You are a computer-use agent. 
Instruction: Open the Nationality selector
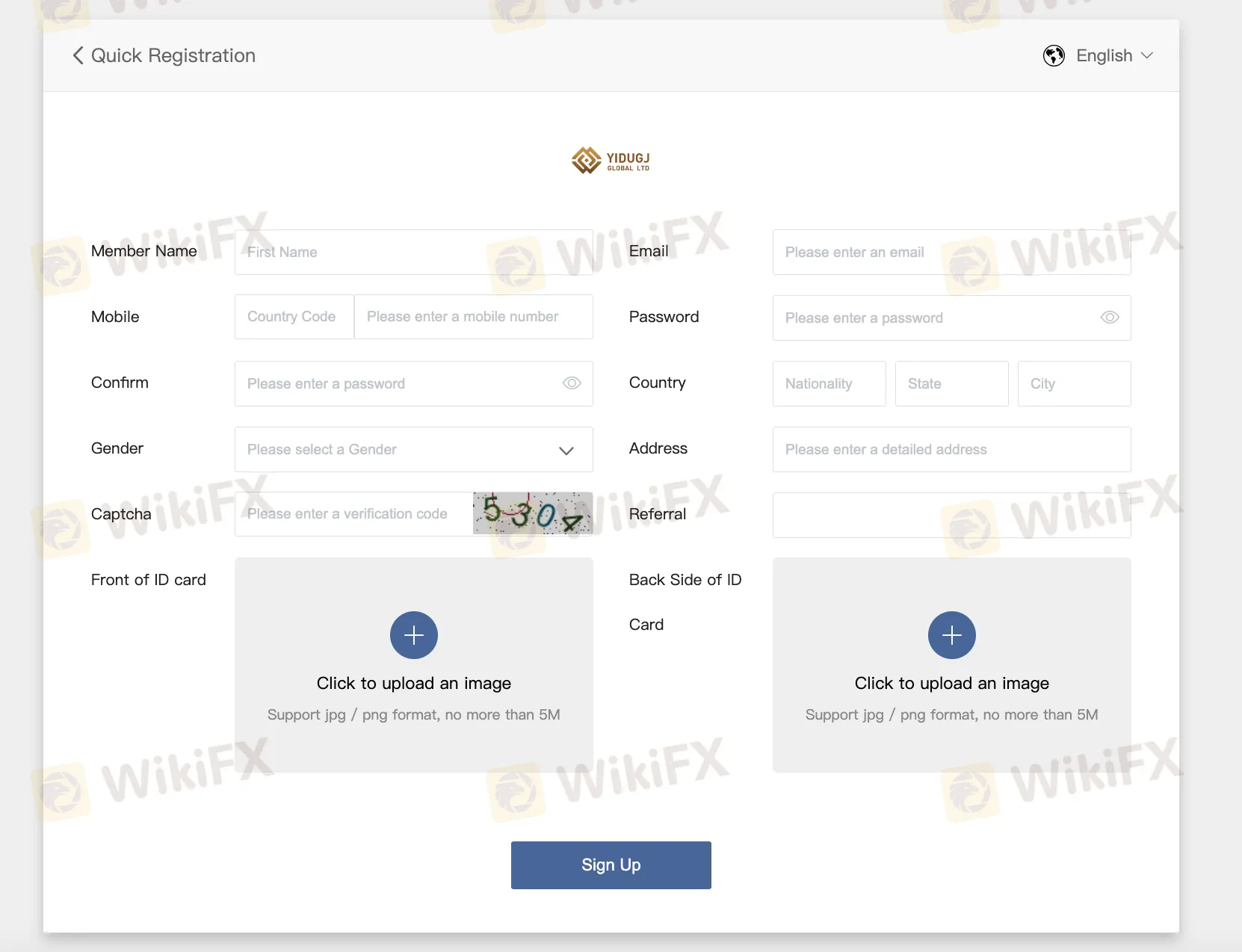[x=829, y=383]
